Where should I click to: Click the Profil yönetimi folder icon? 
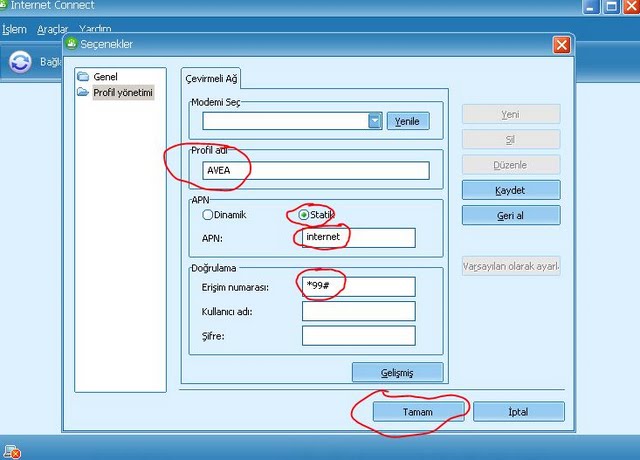click(84, 93)
